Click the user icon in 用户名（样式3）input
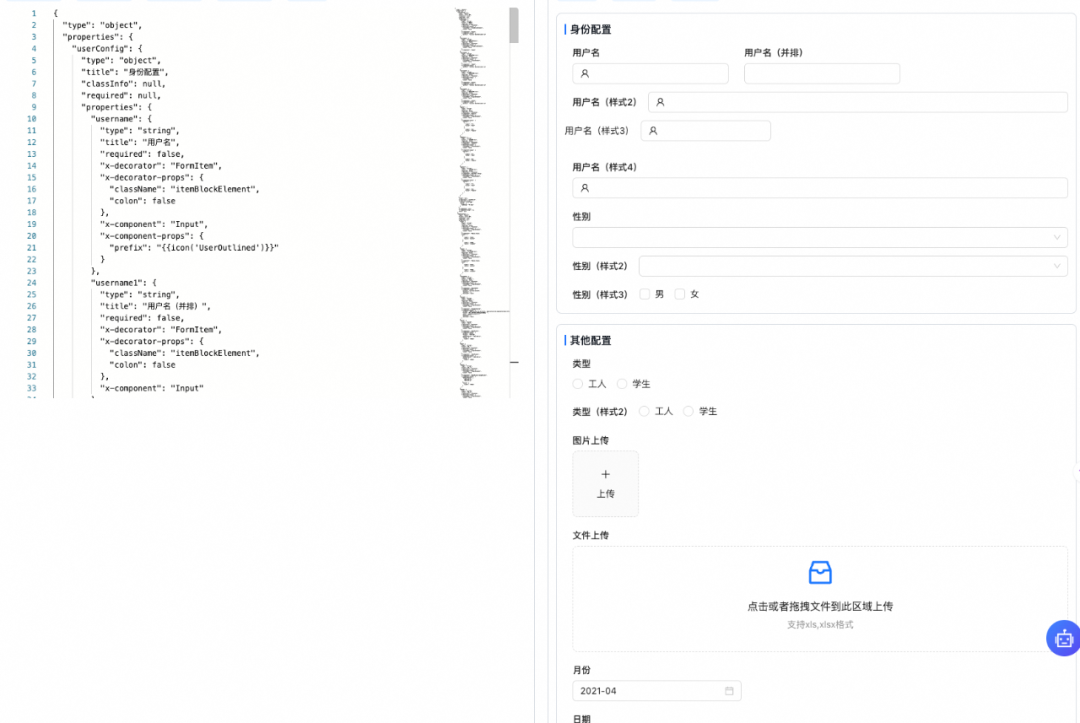Viewport: 1080px width, 723px height. 653,131
